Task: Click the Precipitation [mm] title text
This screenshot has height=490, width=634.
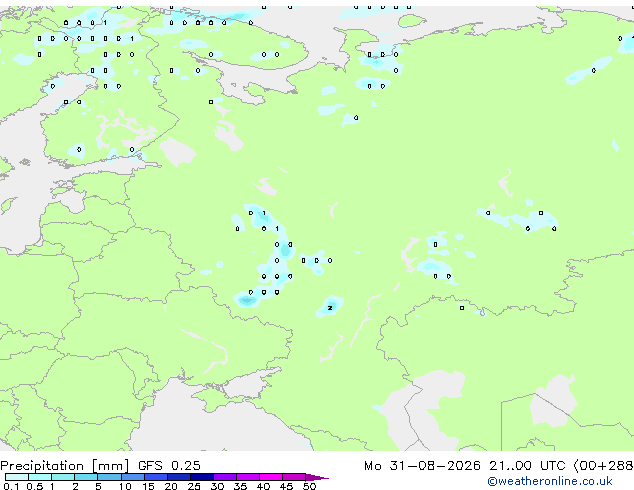Action: [65, 466]
